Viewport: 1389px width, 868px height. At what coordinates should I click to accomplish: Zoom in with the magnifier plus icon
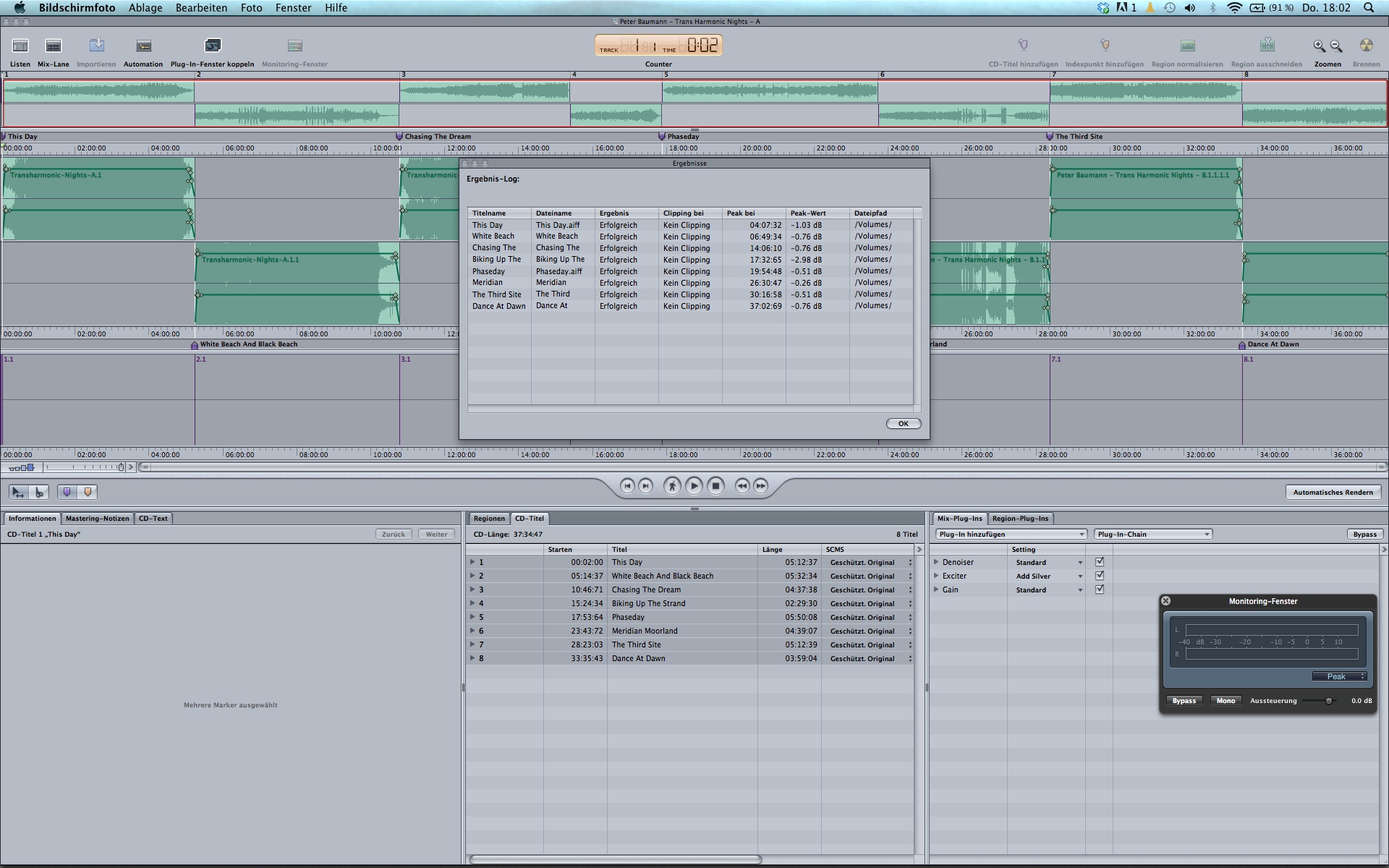(x=1320, y=46)
